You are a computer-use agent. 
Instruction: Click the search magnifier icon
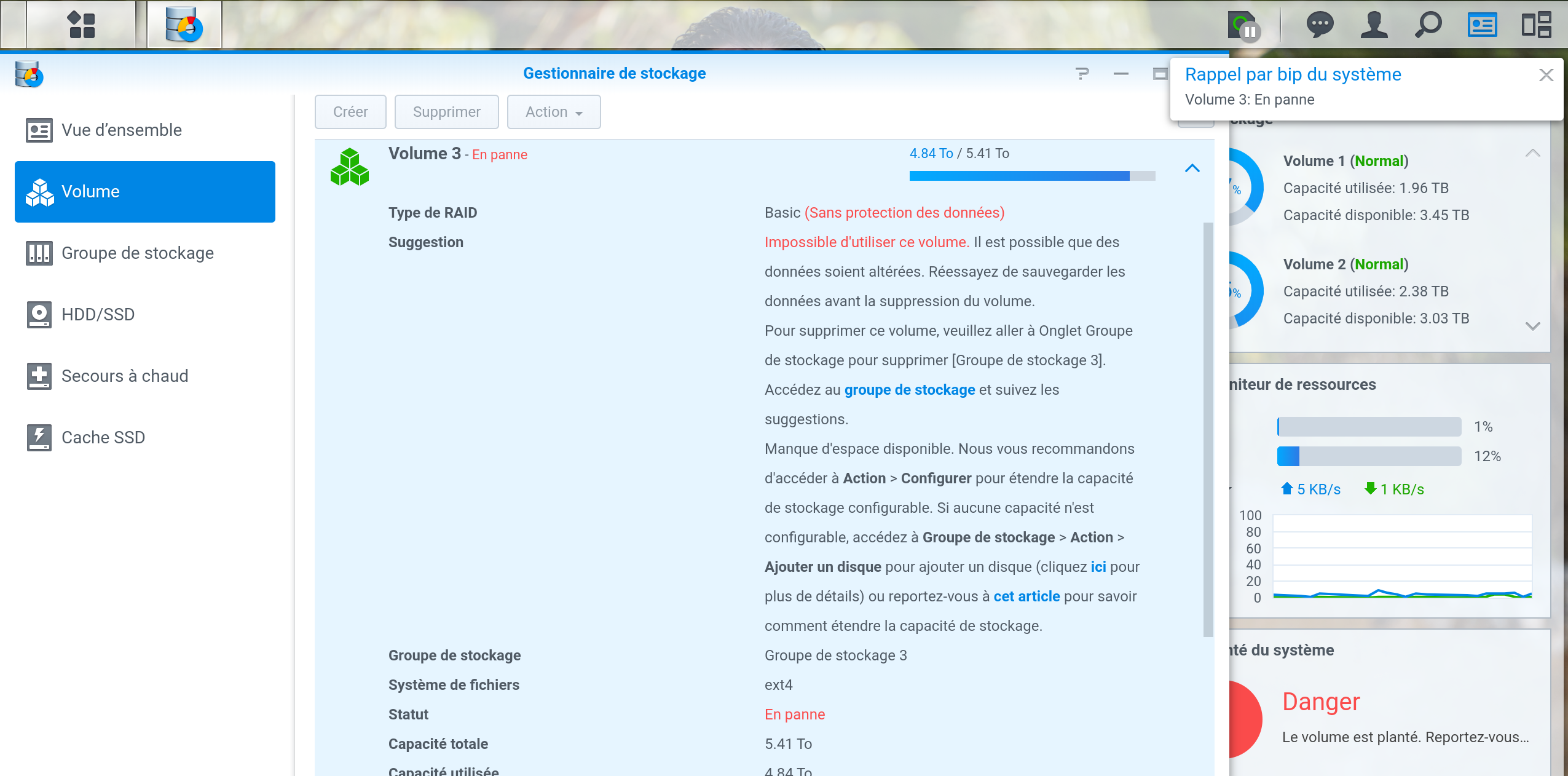[1428, 25]
